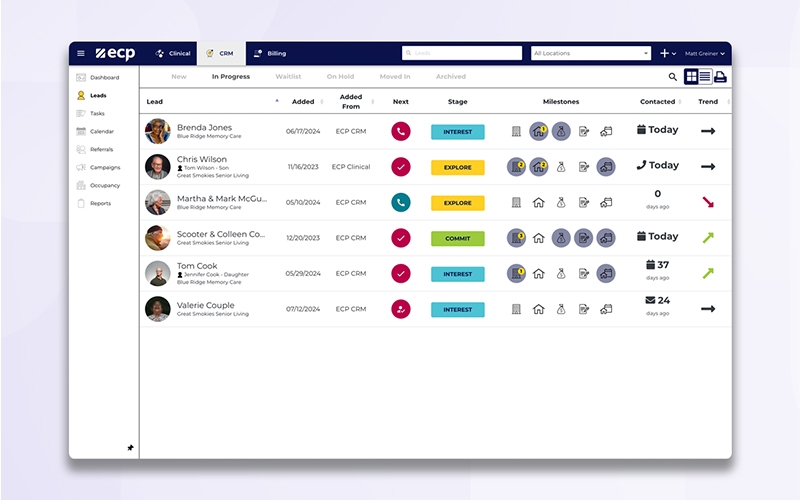This screenshot has height=500, width=800.
Task: Click Brenda Jones avatar photo
Action: [158, 131]
